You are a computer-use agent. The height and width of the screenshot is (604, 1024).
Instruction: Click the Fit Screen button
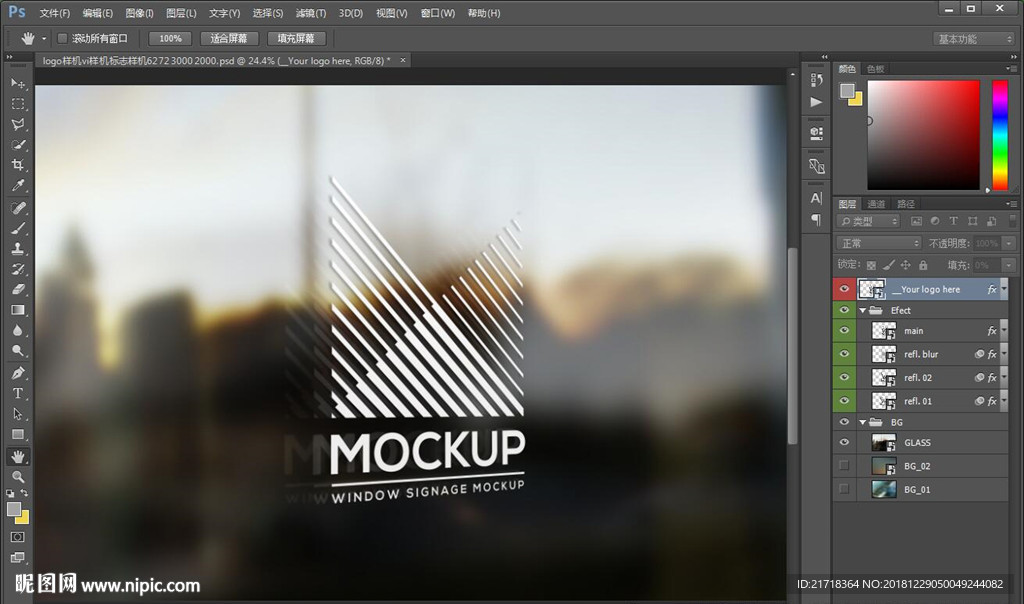coord(229,39)
